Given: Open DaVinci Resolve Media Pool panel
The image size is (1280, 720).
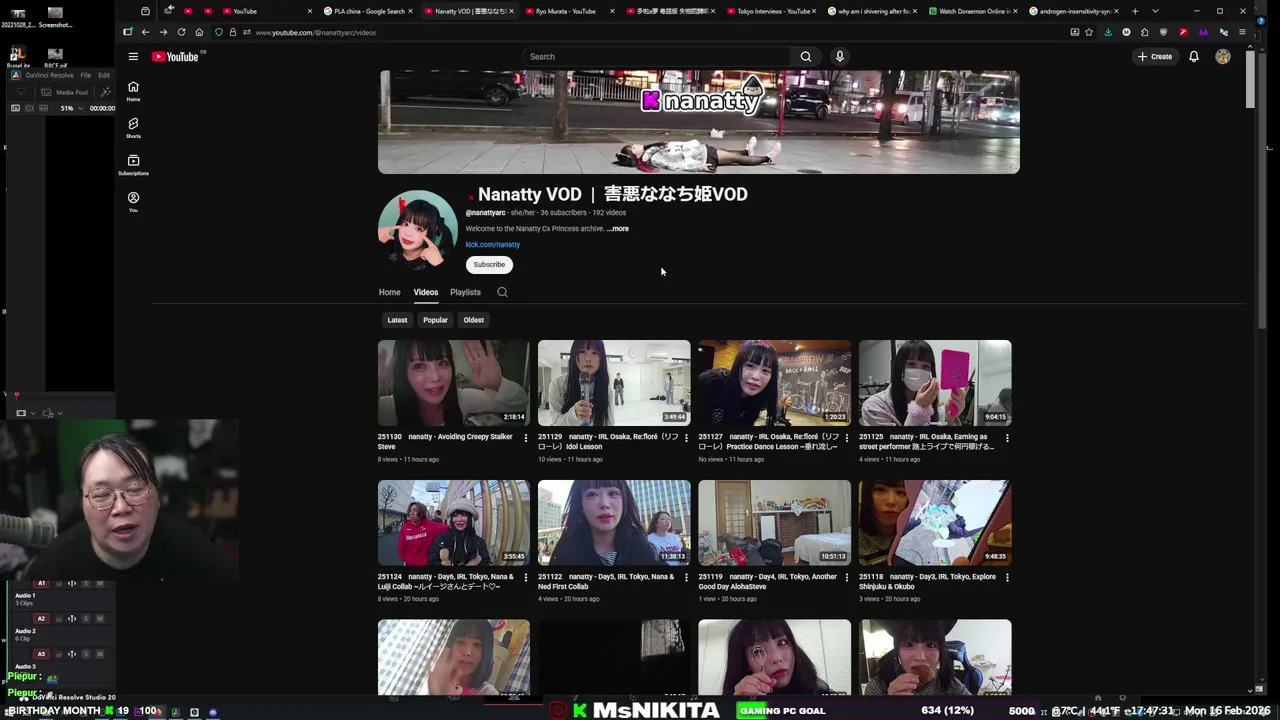Looking at the screenshot, I should tap(66, 92).
